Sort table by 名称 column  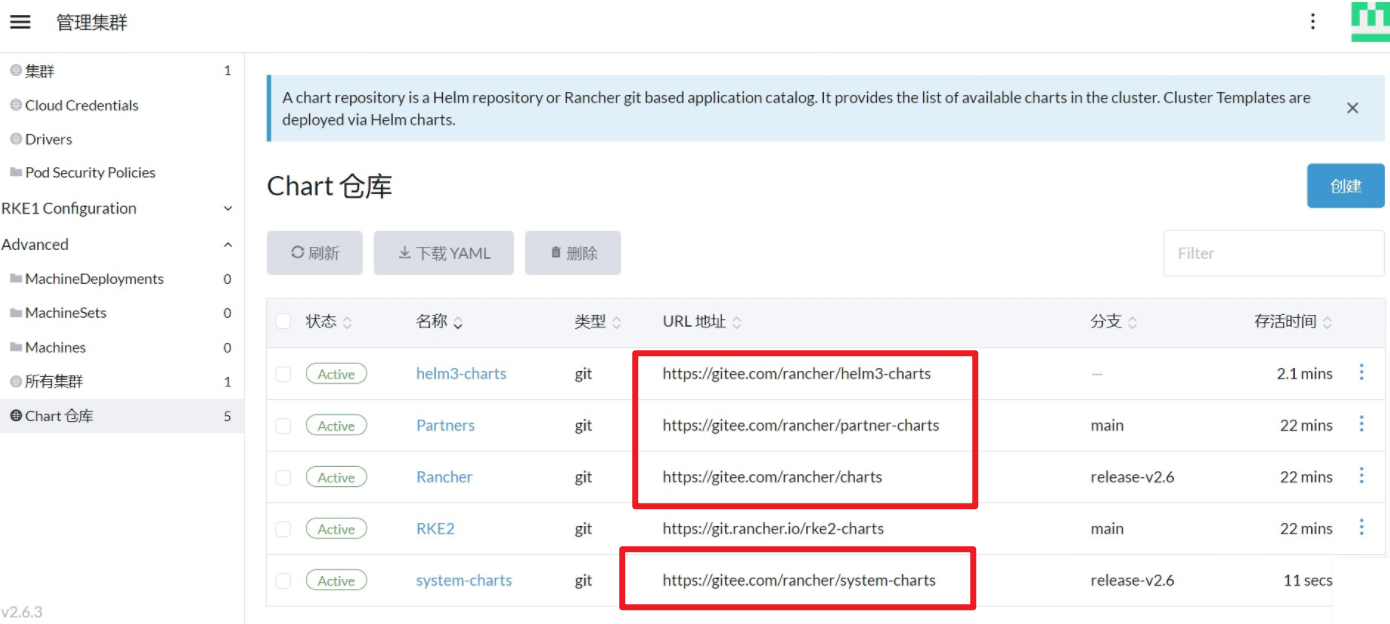[439, 321]
